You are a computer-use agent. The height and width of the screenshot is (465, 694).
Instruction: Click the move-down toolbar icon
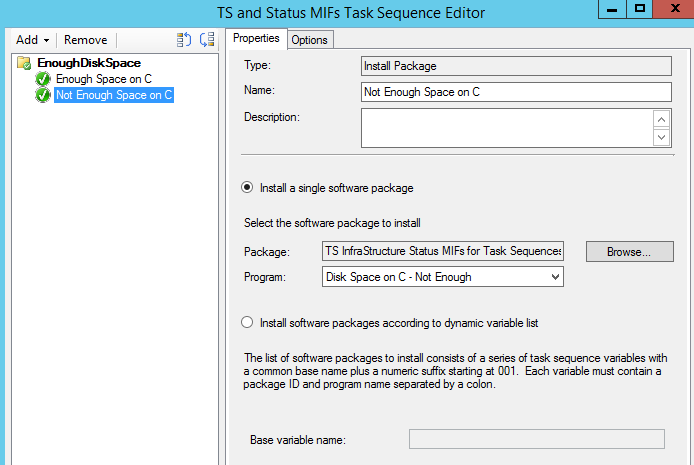pyautogui.click(x=207, y=40)
